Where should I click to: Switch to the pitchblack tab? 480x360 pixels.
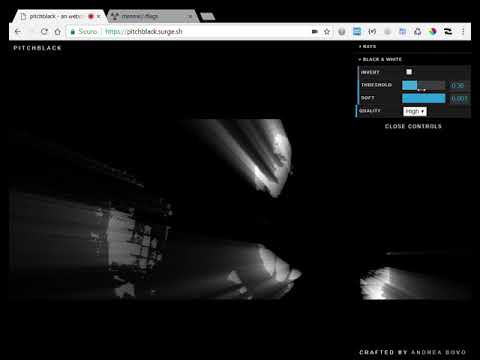point(59,16)
